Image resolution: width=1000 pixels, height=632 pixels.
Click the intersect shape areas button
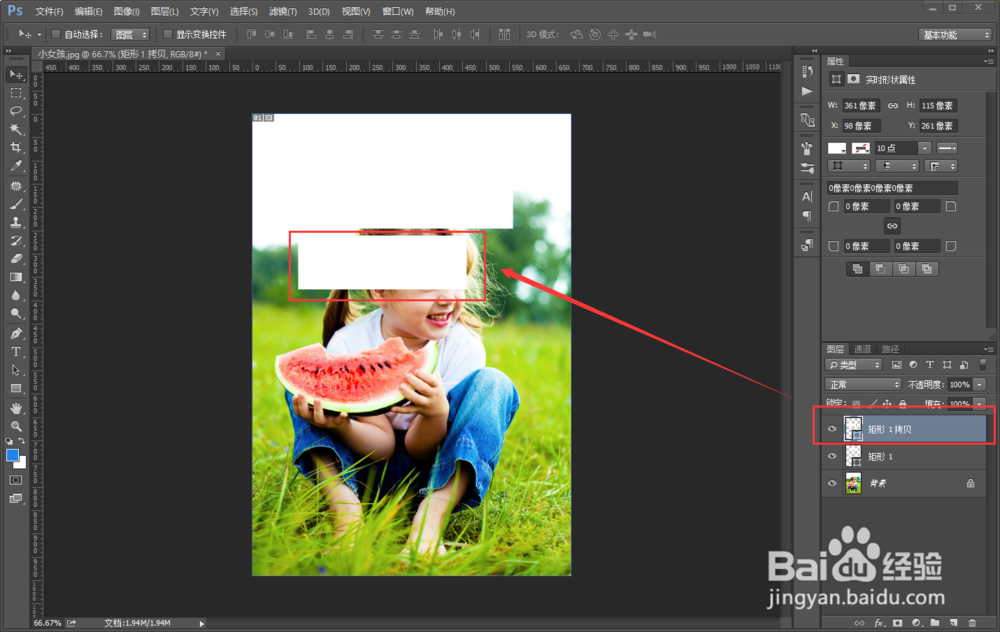click(x=904, y=269)
